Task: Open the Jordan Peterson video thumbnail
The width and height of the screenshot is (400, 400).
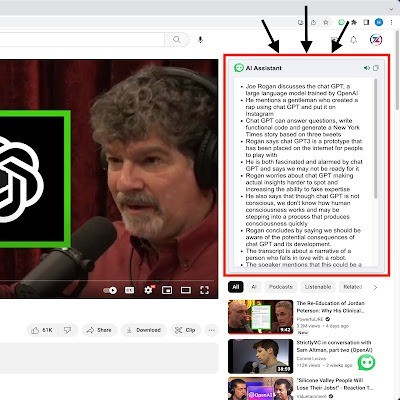Action: tap(260, 317)
